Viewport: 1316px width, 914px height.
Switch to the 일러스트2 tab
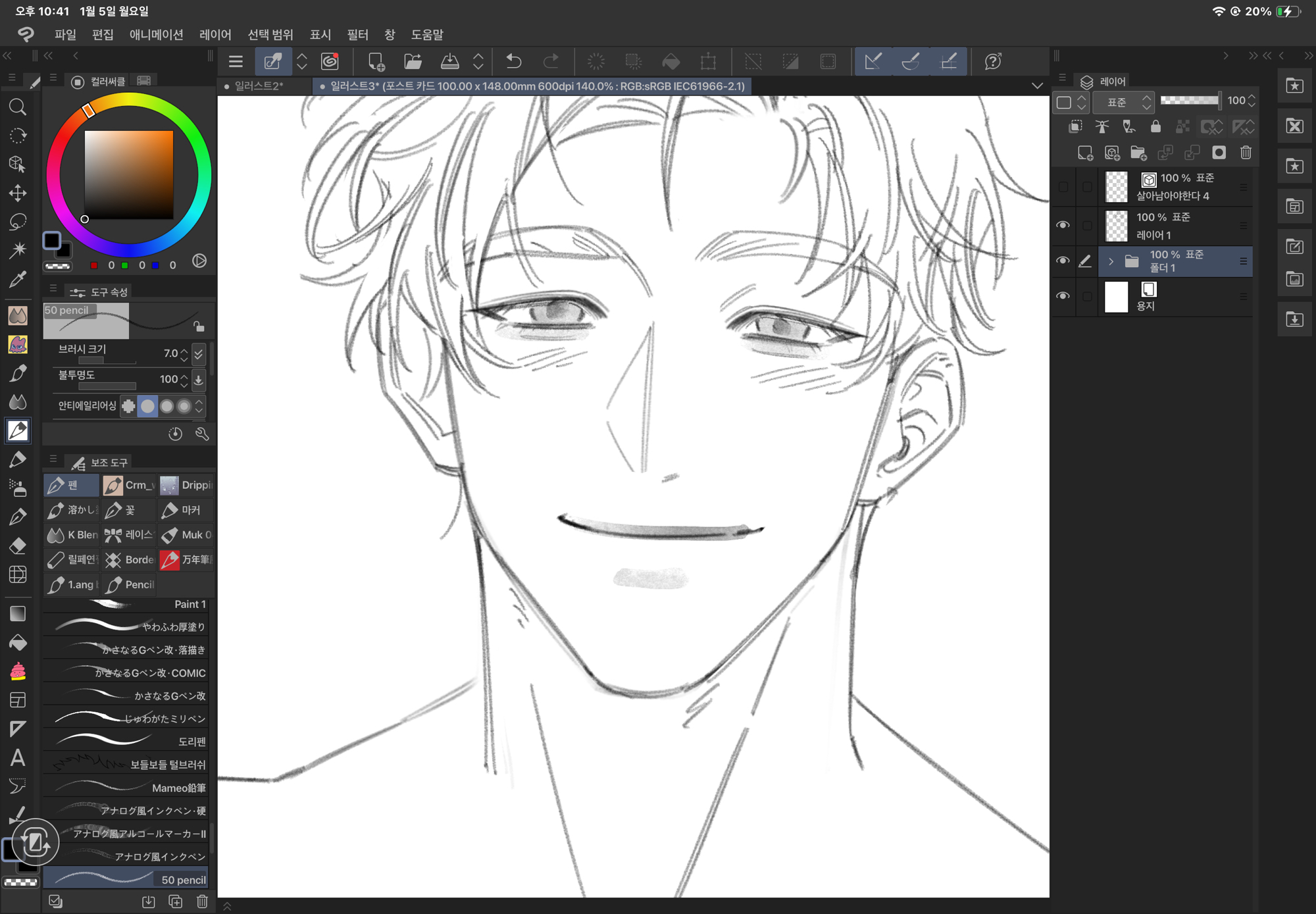tap(259, 86)
